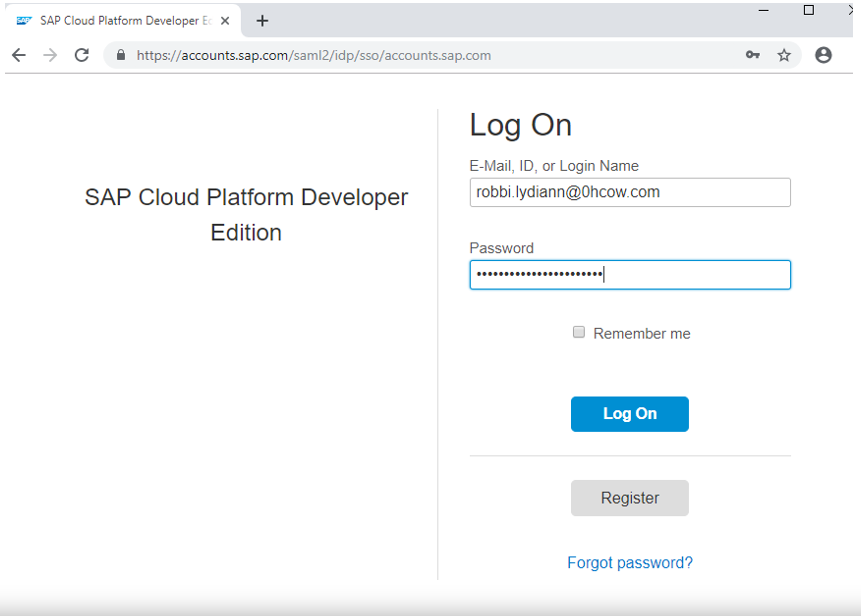Reload the current page

tap(82, 55)
